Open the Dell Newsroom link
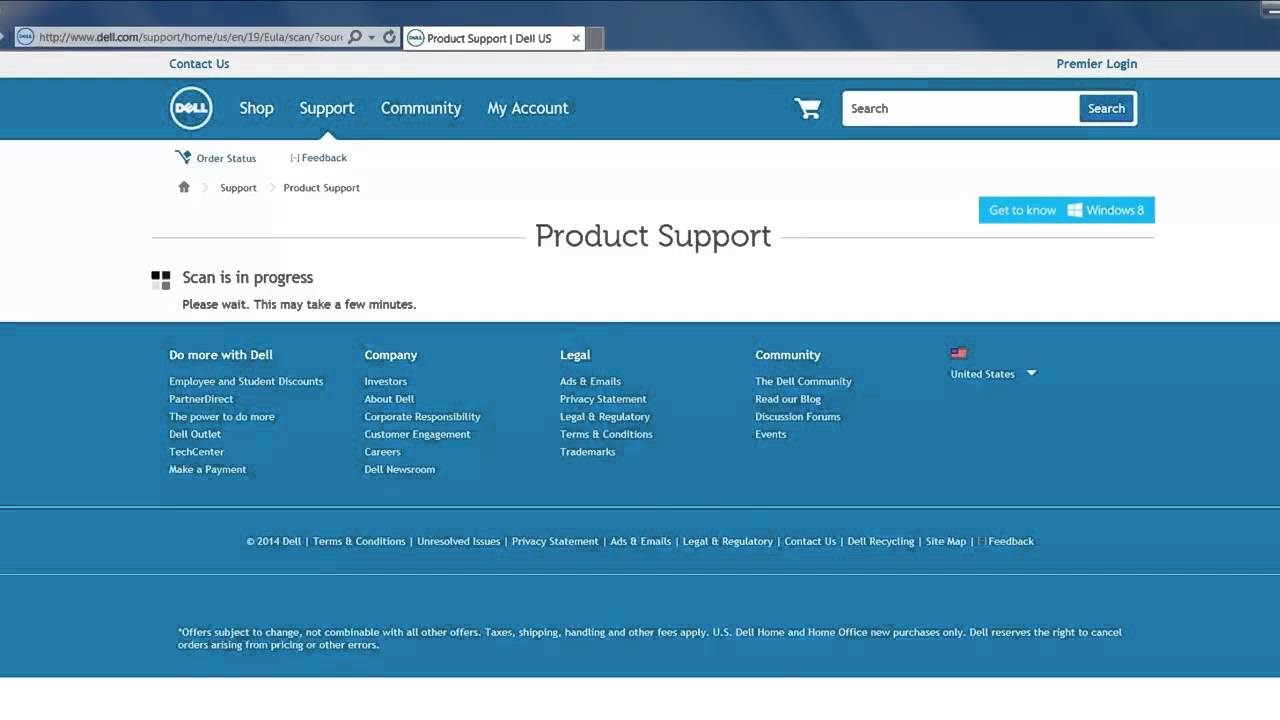This screenshot has width=1280, height=720. (x=399, y=469)
